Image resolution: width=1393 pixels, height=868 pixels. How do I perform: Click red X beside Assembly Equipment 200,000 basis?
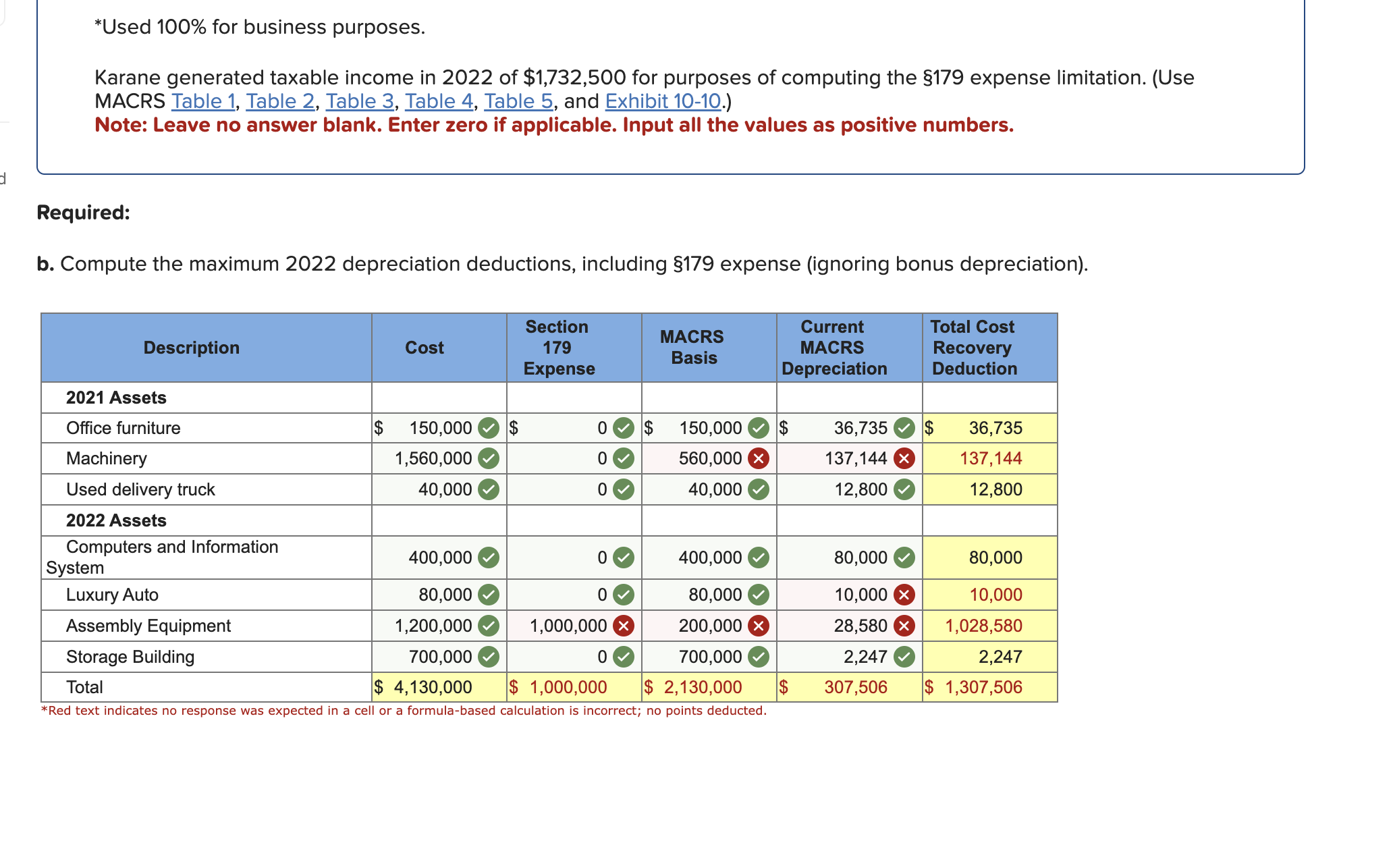[x=759, y=626]
